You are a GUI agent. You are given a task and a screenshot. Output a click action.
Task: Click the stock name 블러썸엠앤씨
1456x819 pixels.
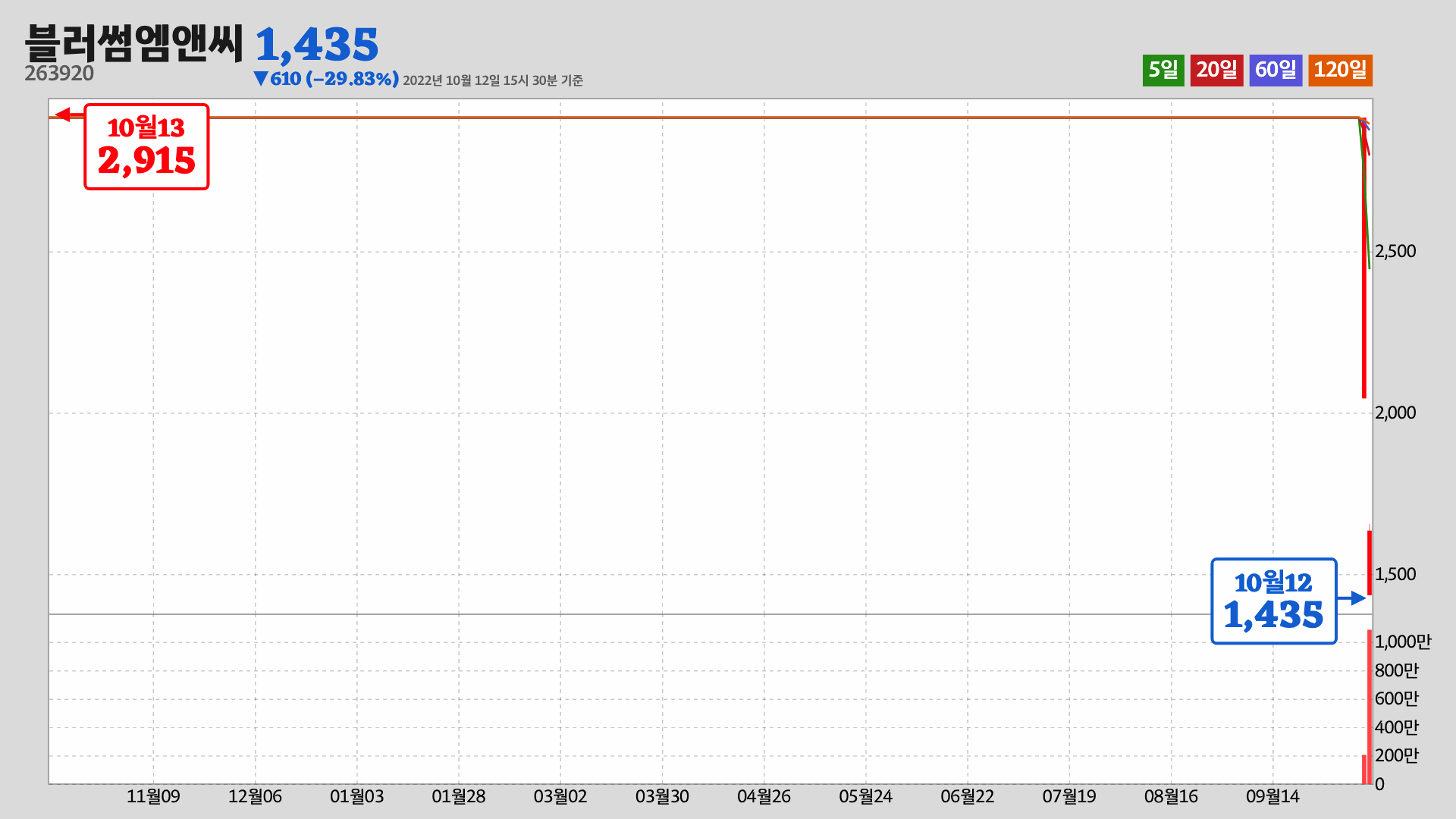(134, 43)
